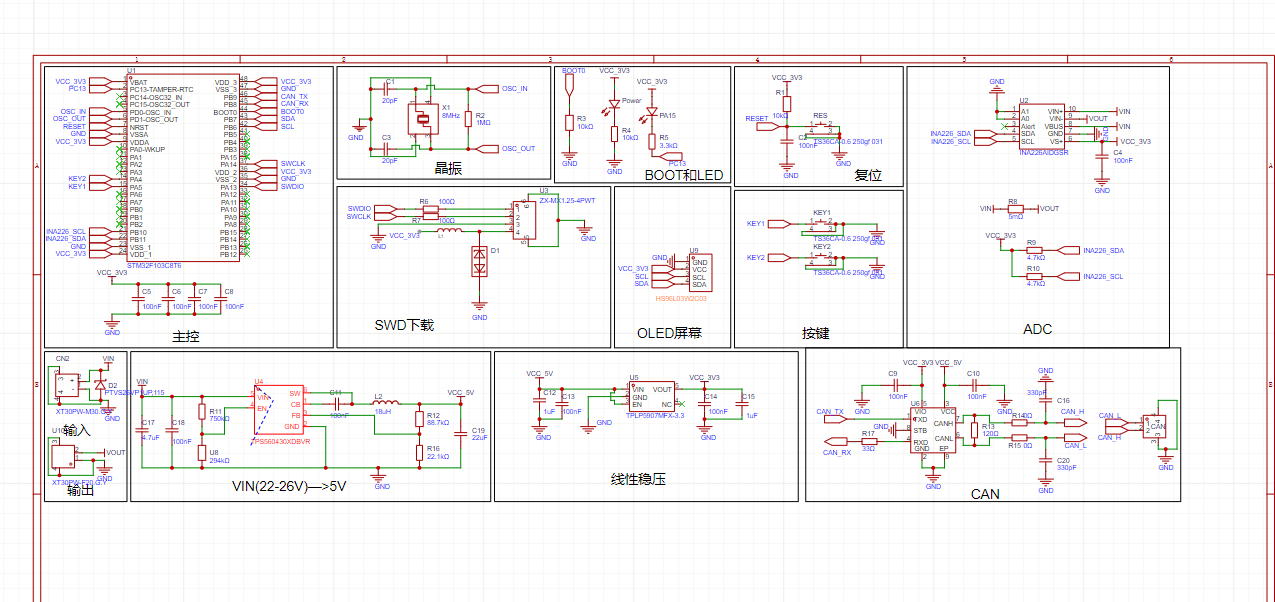Click the CAN_RX net port near R17
This screenshot has width=1275, height=602.
837,441
